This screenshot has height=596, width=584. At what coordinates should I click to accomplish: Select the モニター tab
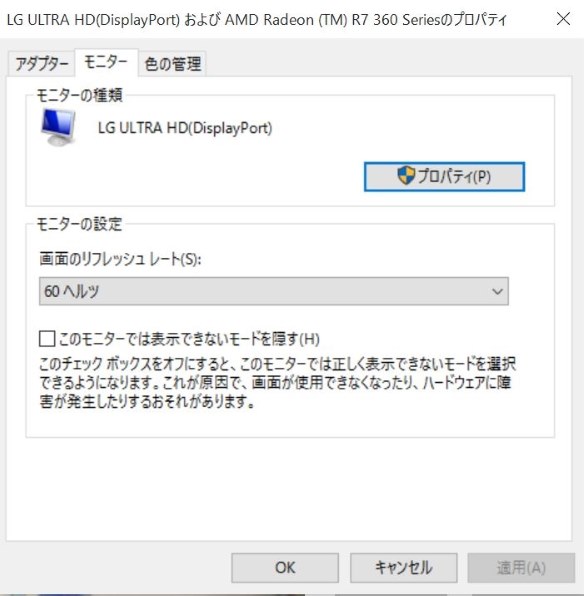tap(106, 62)
